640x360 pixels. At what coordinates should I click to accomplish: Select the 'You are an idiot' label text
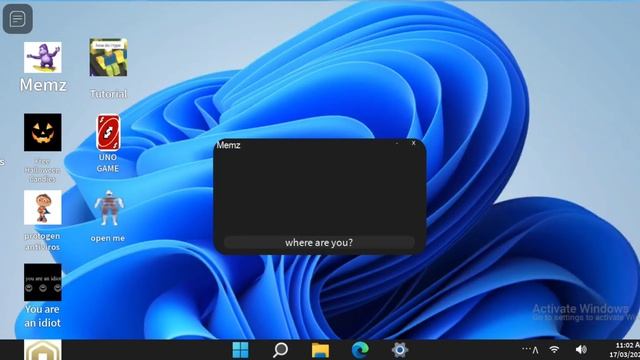(42, 316)
